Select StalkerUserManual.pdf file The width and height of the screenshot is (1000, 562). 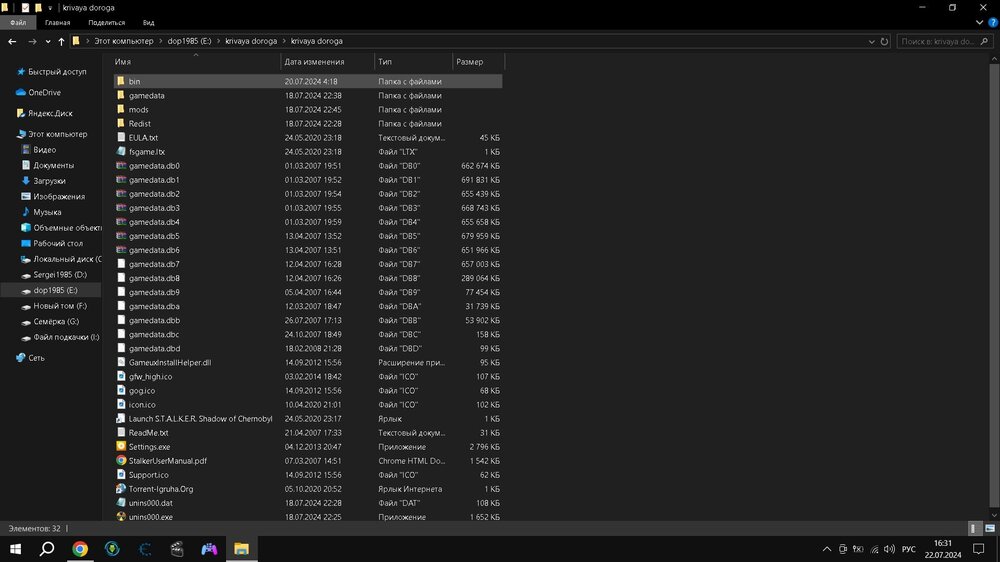pyautogui.click(x=167, y=461)
